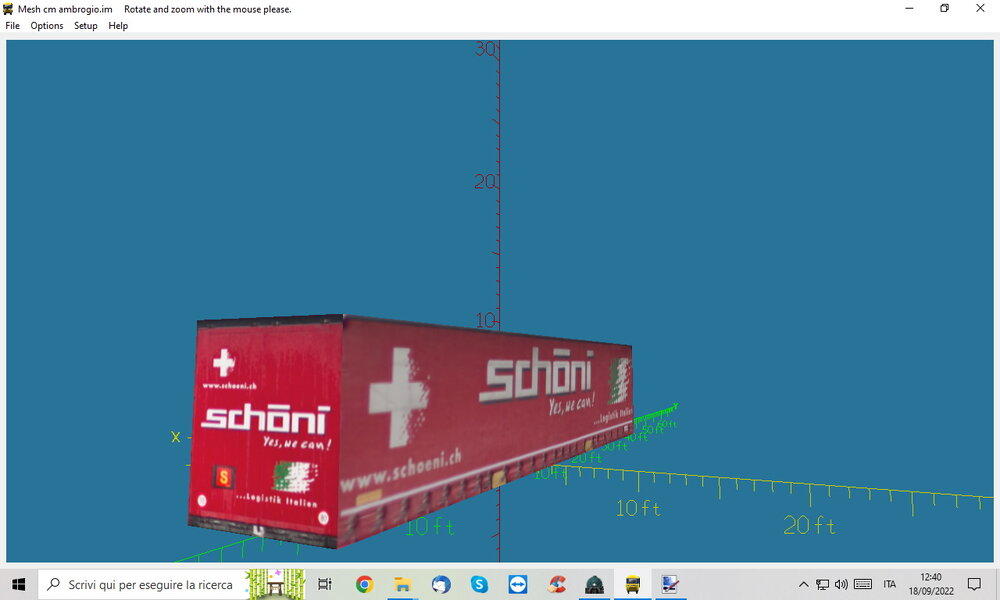Open Thunderbird mail from the taskbar
The height and width of the screenshot is (600, 1000).
pyautogui.click(x=441, y=584)
